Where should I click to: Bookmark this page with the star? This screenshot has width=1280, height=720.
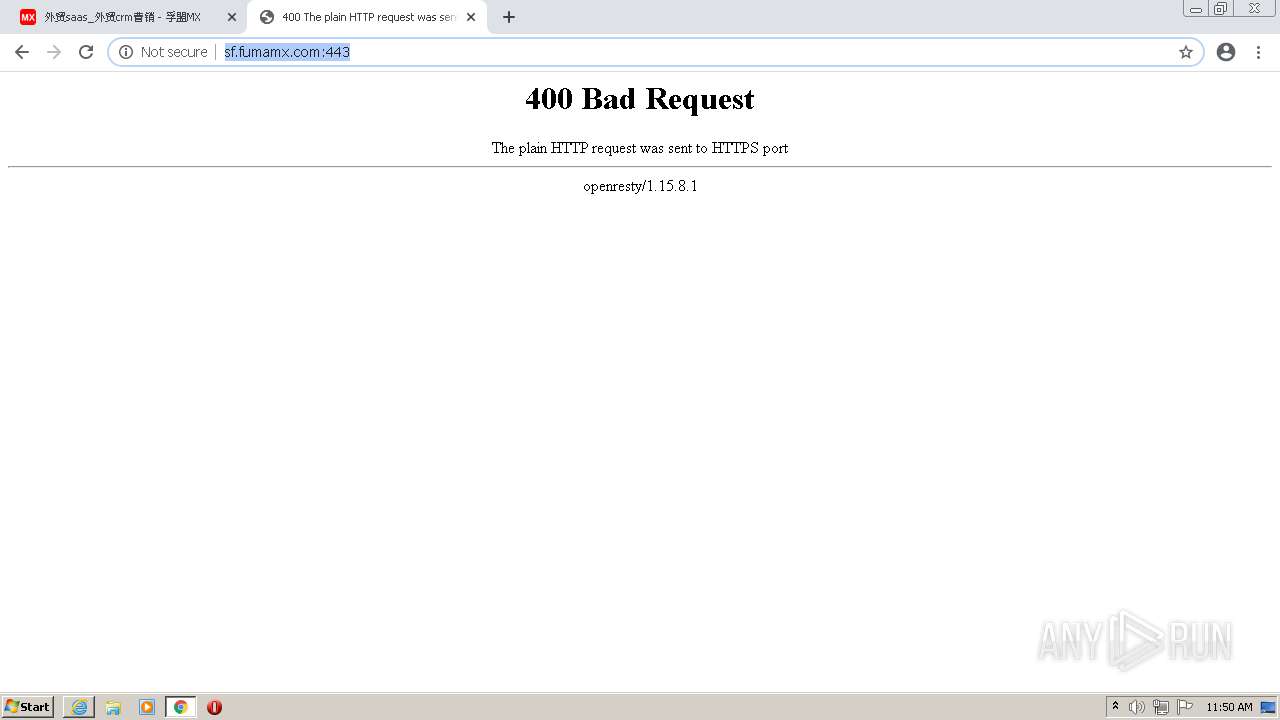pyautogui.click(x=1186, y=52)
